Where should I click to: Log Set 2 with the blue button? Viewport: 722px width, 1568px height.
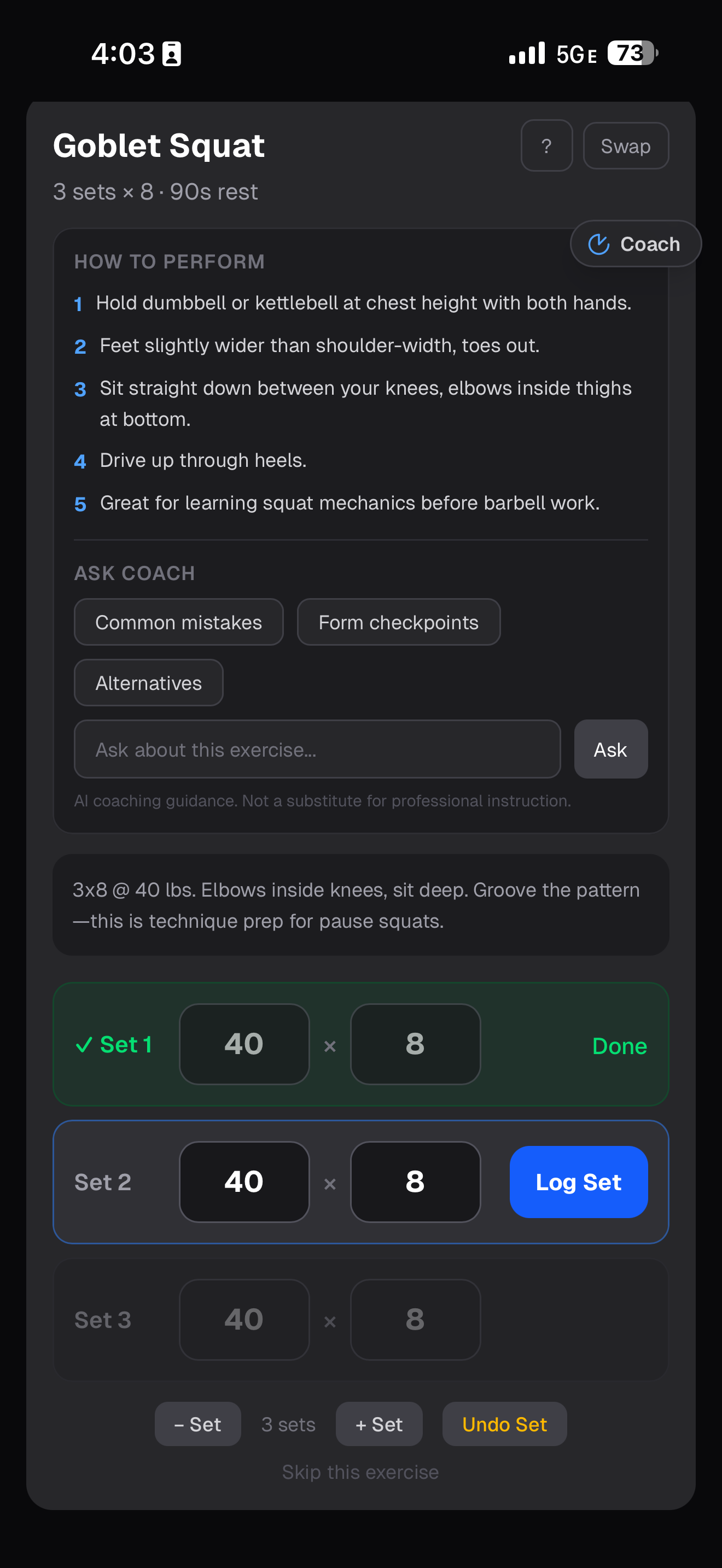(x=578, y=1181)
